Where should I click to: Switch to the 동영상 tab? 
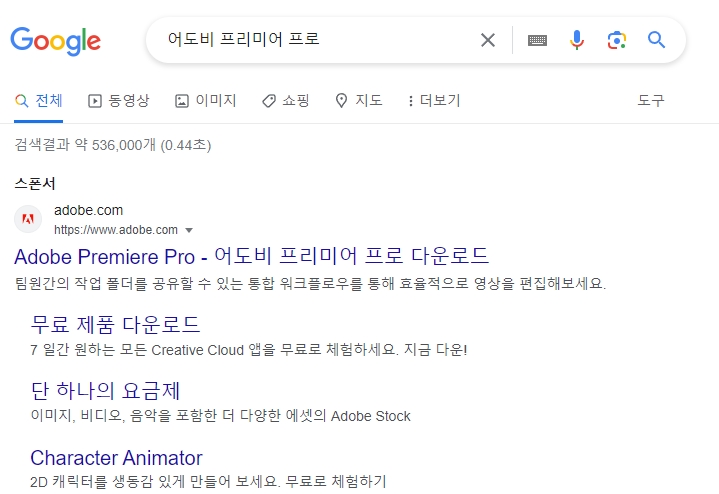click(119, 100)
